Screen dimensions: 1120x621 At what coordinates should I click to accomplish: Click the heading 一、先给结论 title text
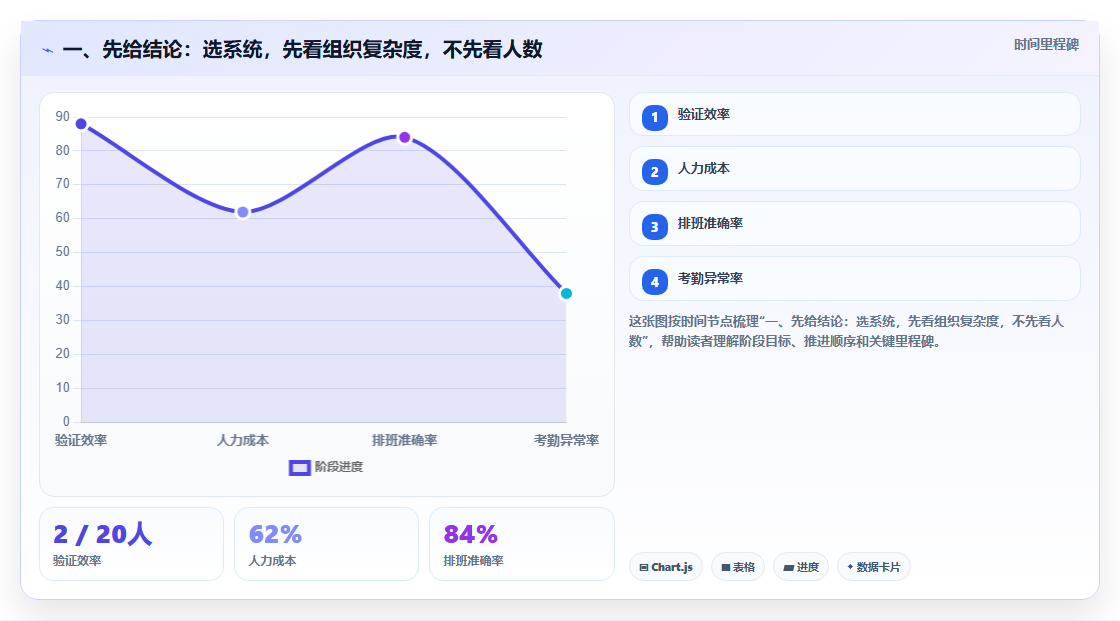pyautogui.click(x=303, y=50)
